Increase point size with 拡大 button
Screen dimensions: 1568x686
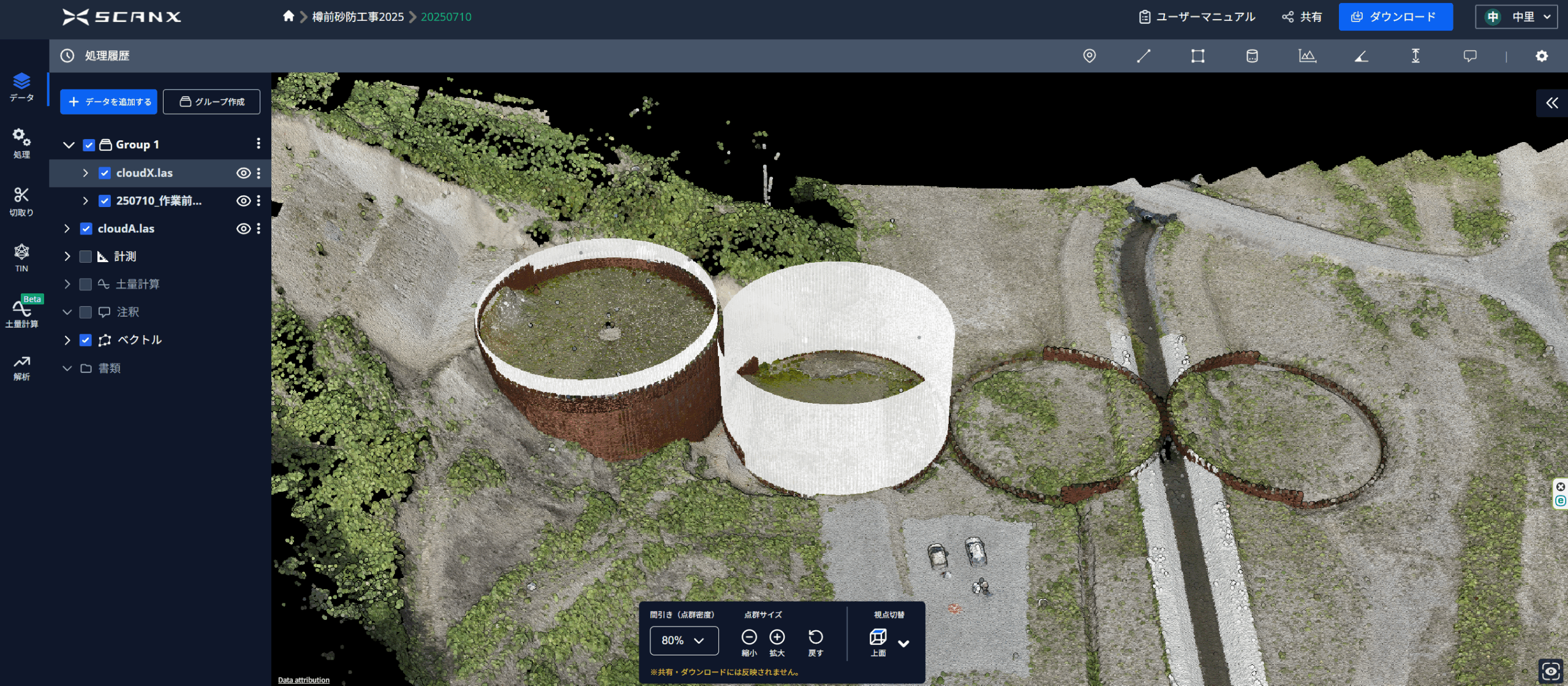click(777, 638)
